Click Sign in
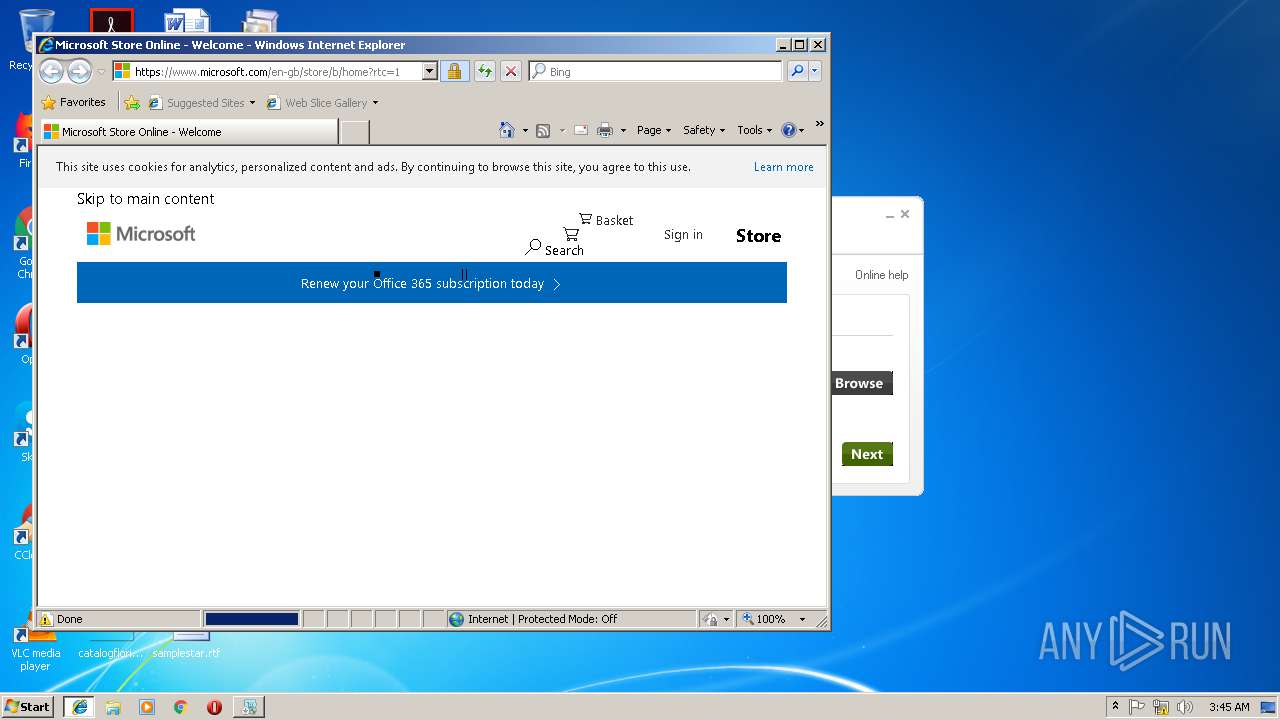This screenshot has width=1280, height=720. [683, 235]
